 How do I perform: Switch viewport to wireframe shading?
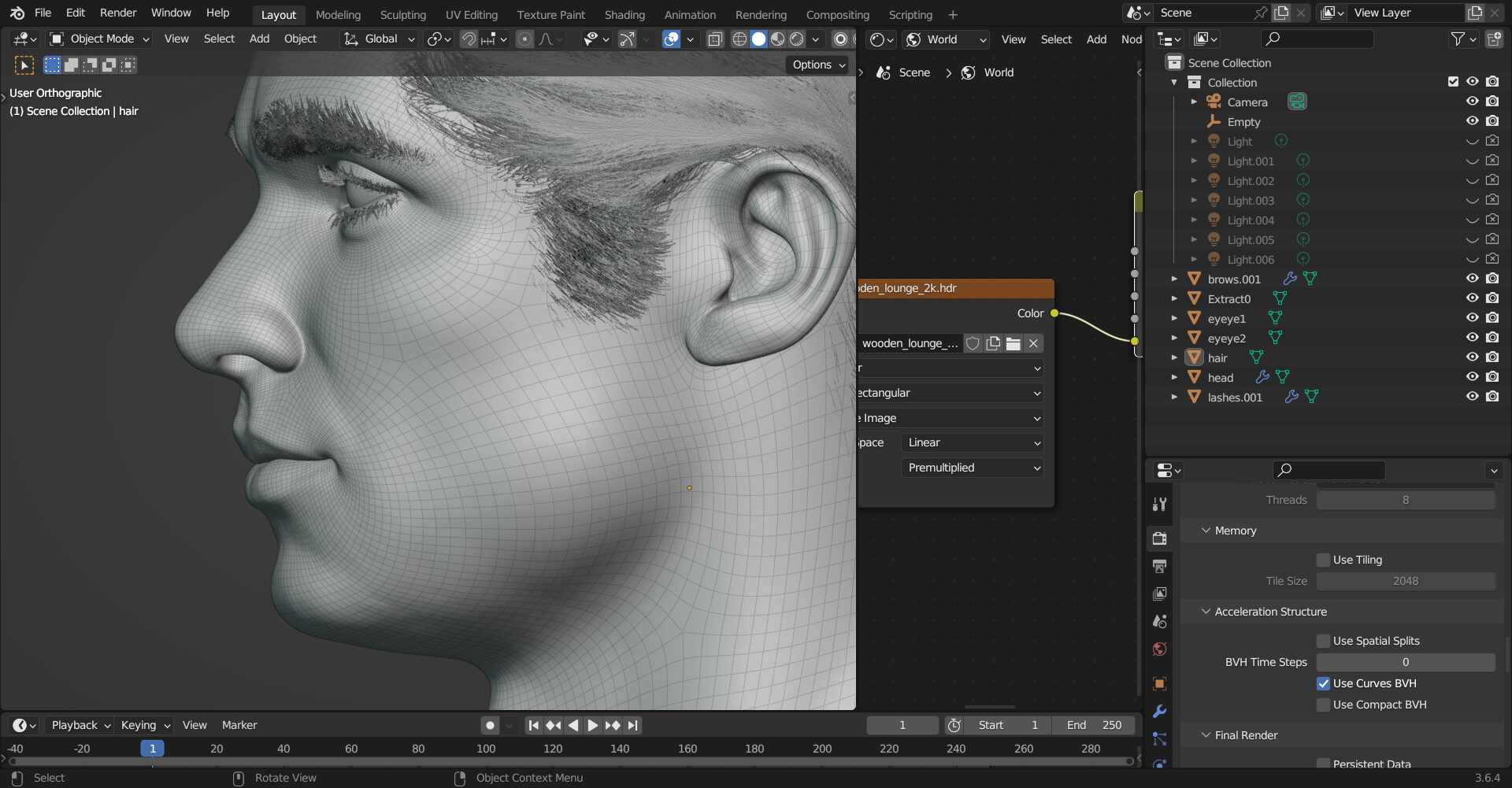pyautogui.click(x=739, y=39)
